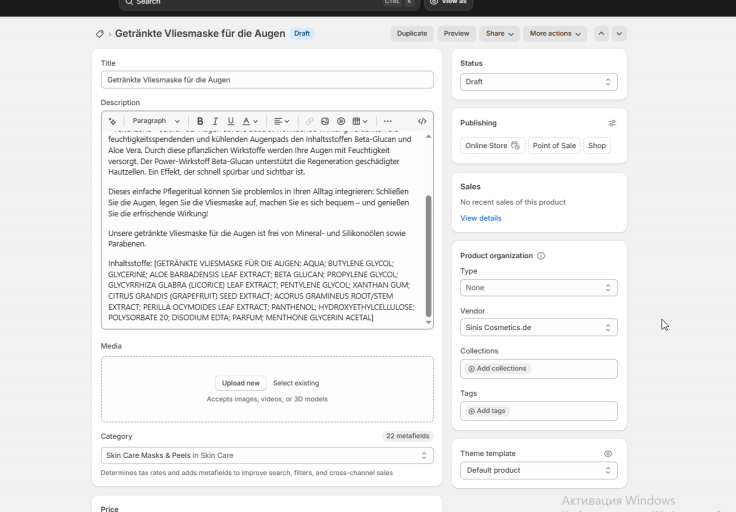736x512 pixels.
Task: Toggle italic formatting in description editor
Action: (215, 121)
